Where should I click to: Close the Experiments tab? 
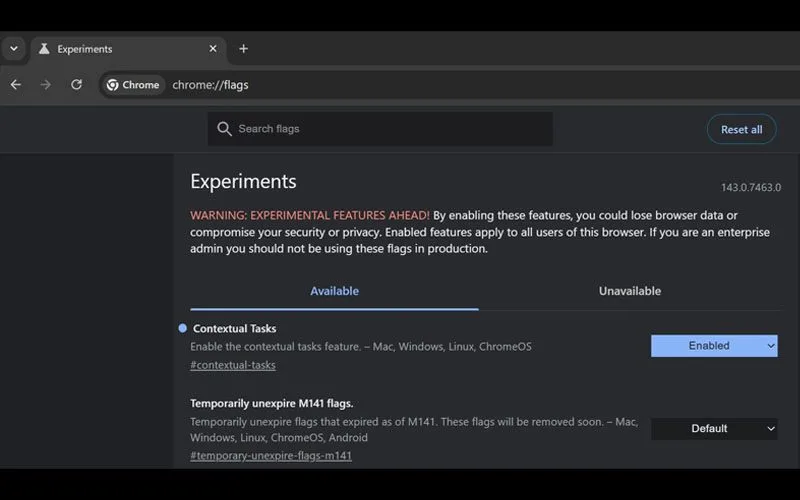click(x=213, y=49)
